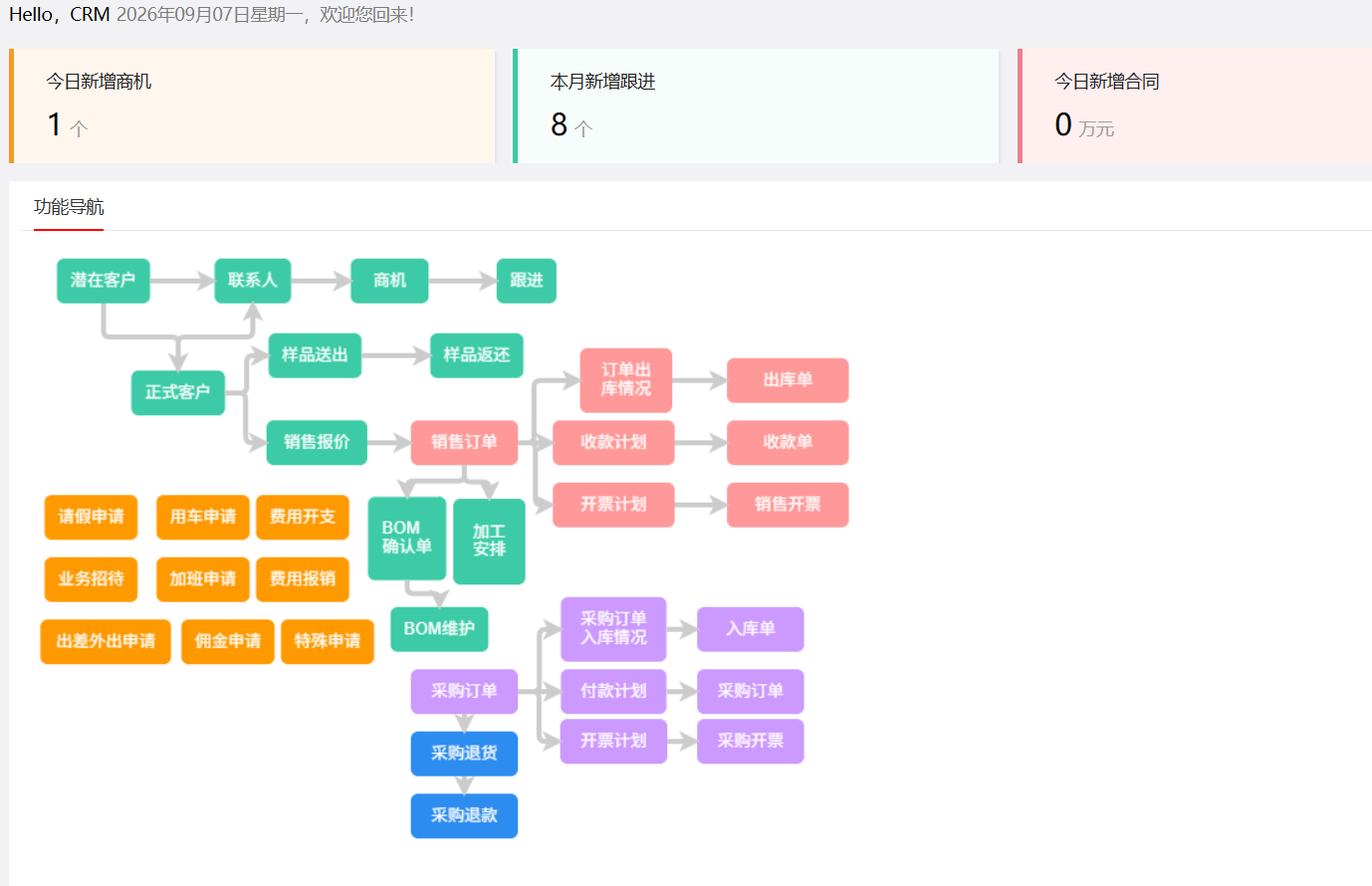Click the 采购退款 button
The image size is (1372, 886).
(464, 815)
